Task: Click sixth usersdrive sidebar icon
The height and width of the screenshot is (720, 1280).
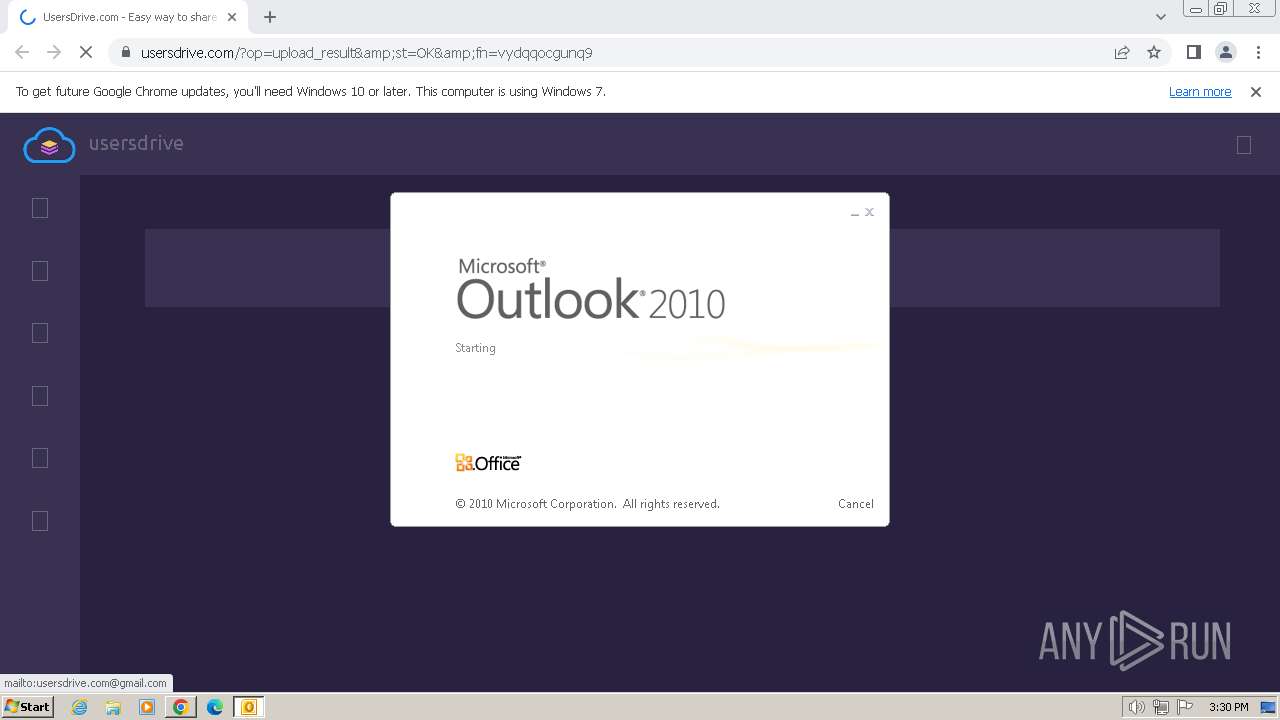Action: (x=40, y=521)
